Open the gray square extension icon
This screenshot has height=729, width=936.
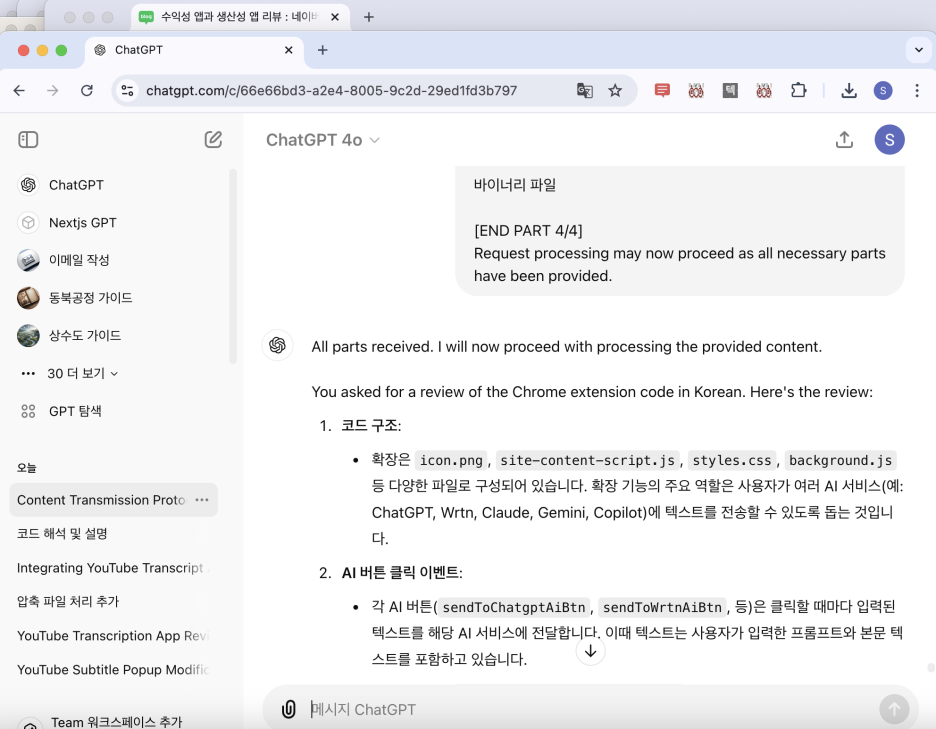point(730,91)
